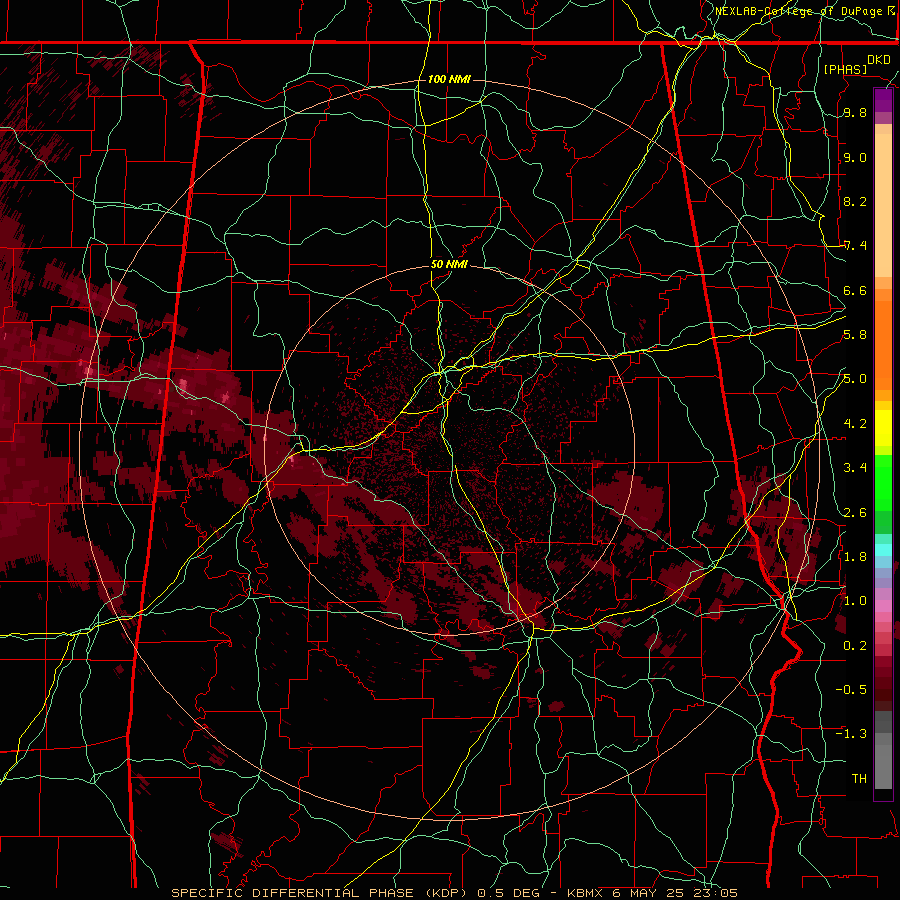Pick the orange segment of the color bar

click(883, 339)
